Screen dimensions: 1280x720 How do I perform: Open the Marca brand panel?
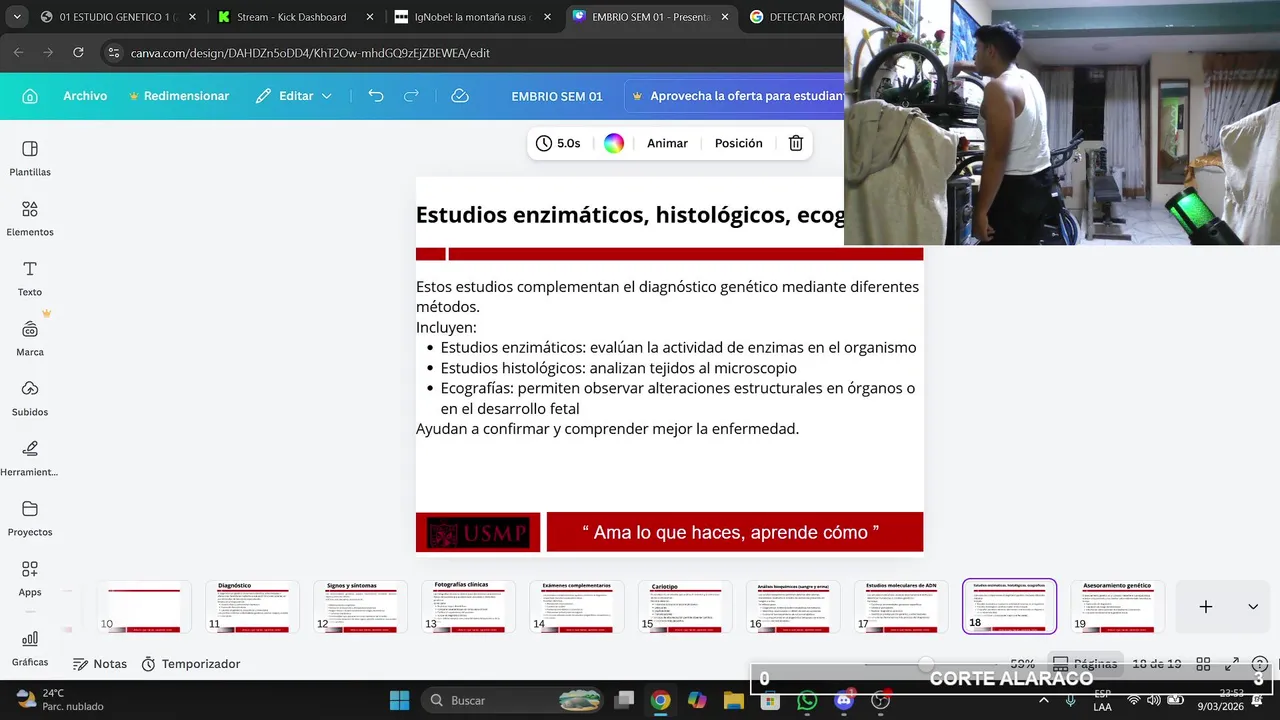tap(30, 338)
